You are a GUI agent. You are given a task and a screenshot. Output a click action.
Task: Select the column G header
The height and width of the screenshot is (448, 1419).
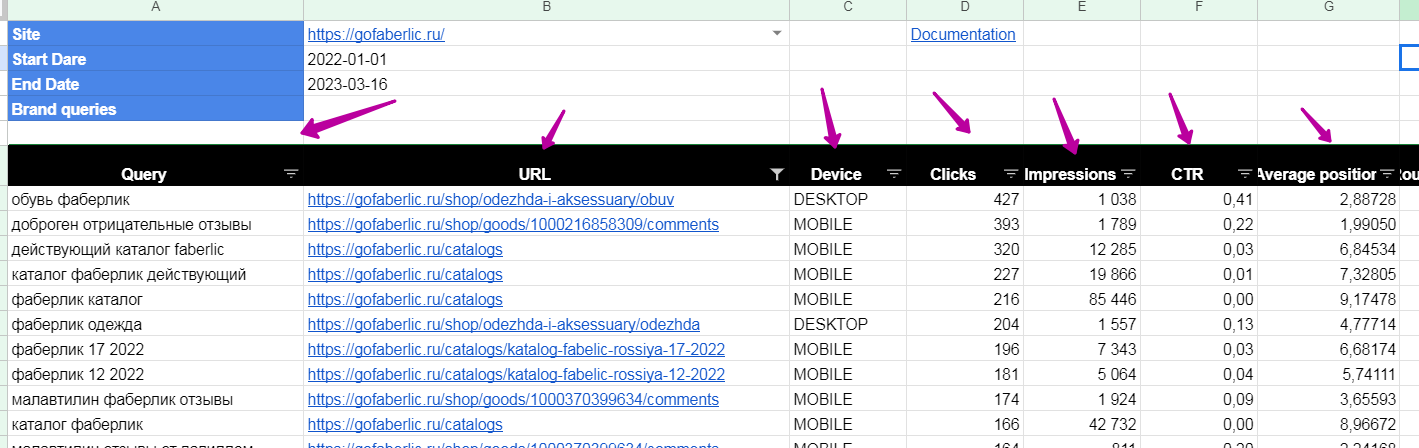click(x=1327, y=9)
